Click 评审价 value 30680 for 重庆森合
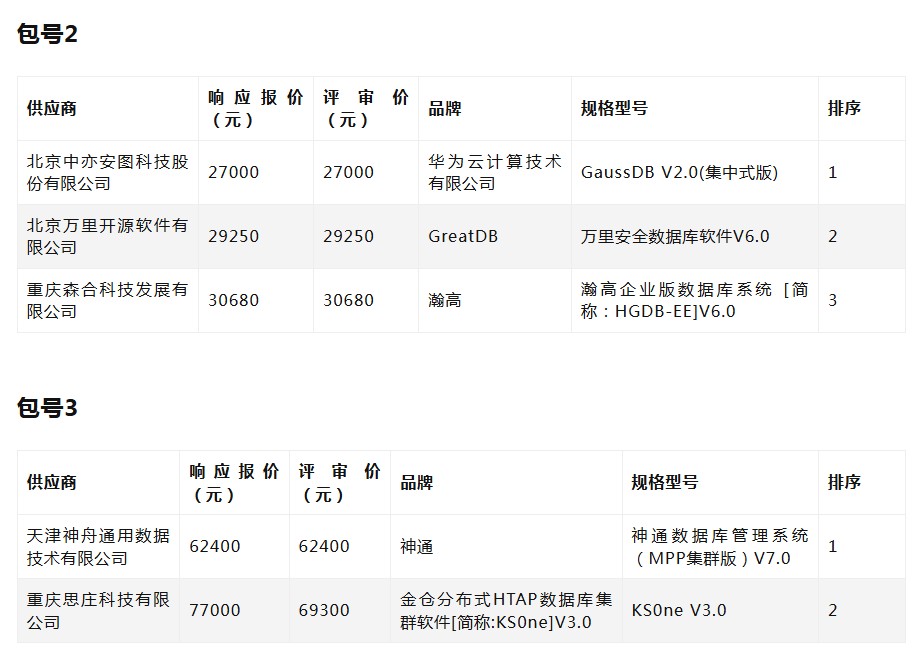The height and width of the screenshot is (655, 920). click(349, 301)
